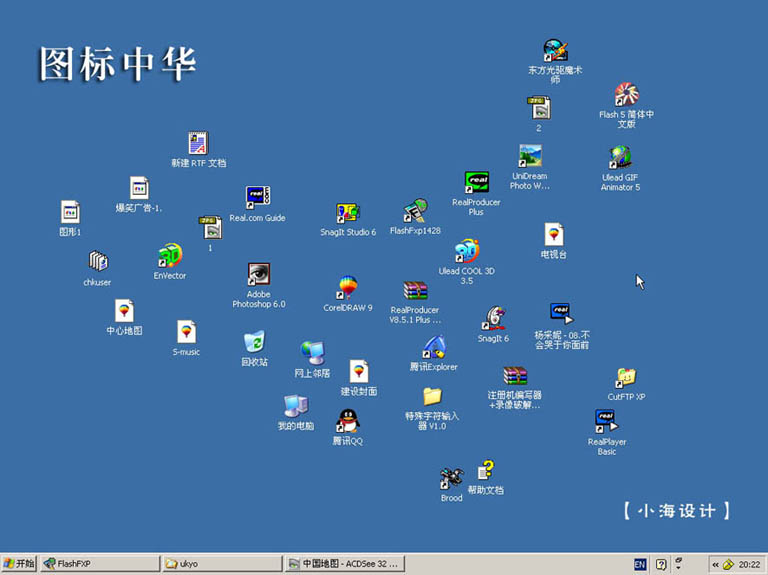Click the 图形1 file icon
The width and height of the screenshot is (768, 575).
click(x=70, y=213)
